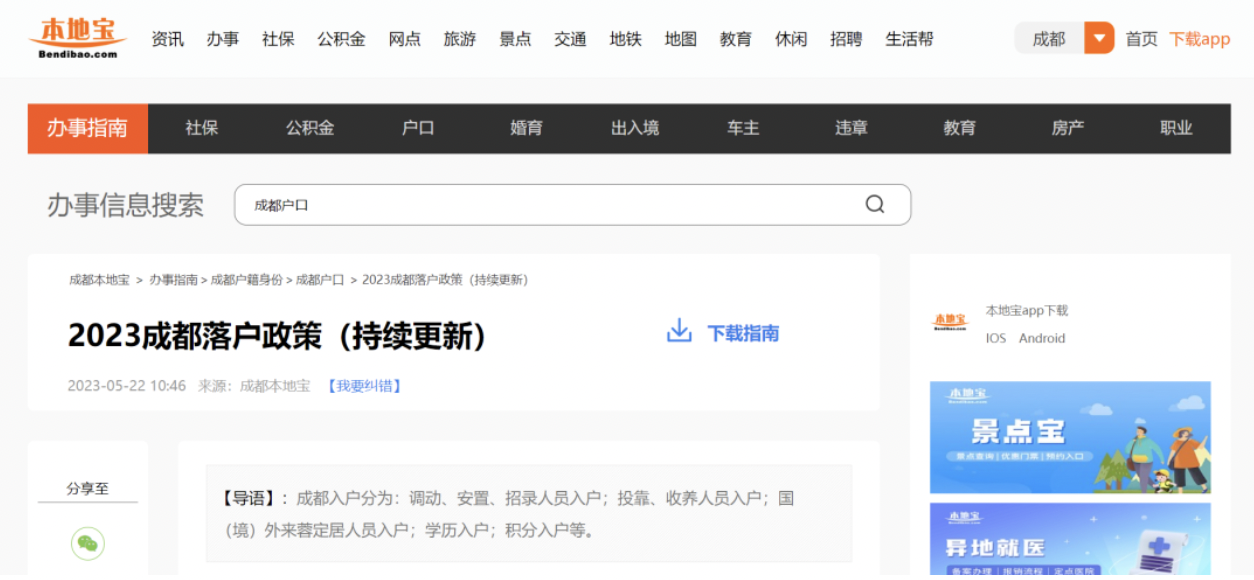Focus the 办事信息搜索 input field
This screenshot has height=580, width=1254.
tap(550, 205)
